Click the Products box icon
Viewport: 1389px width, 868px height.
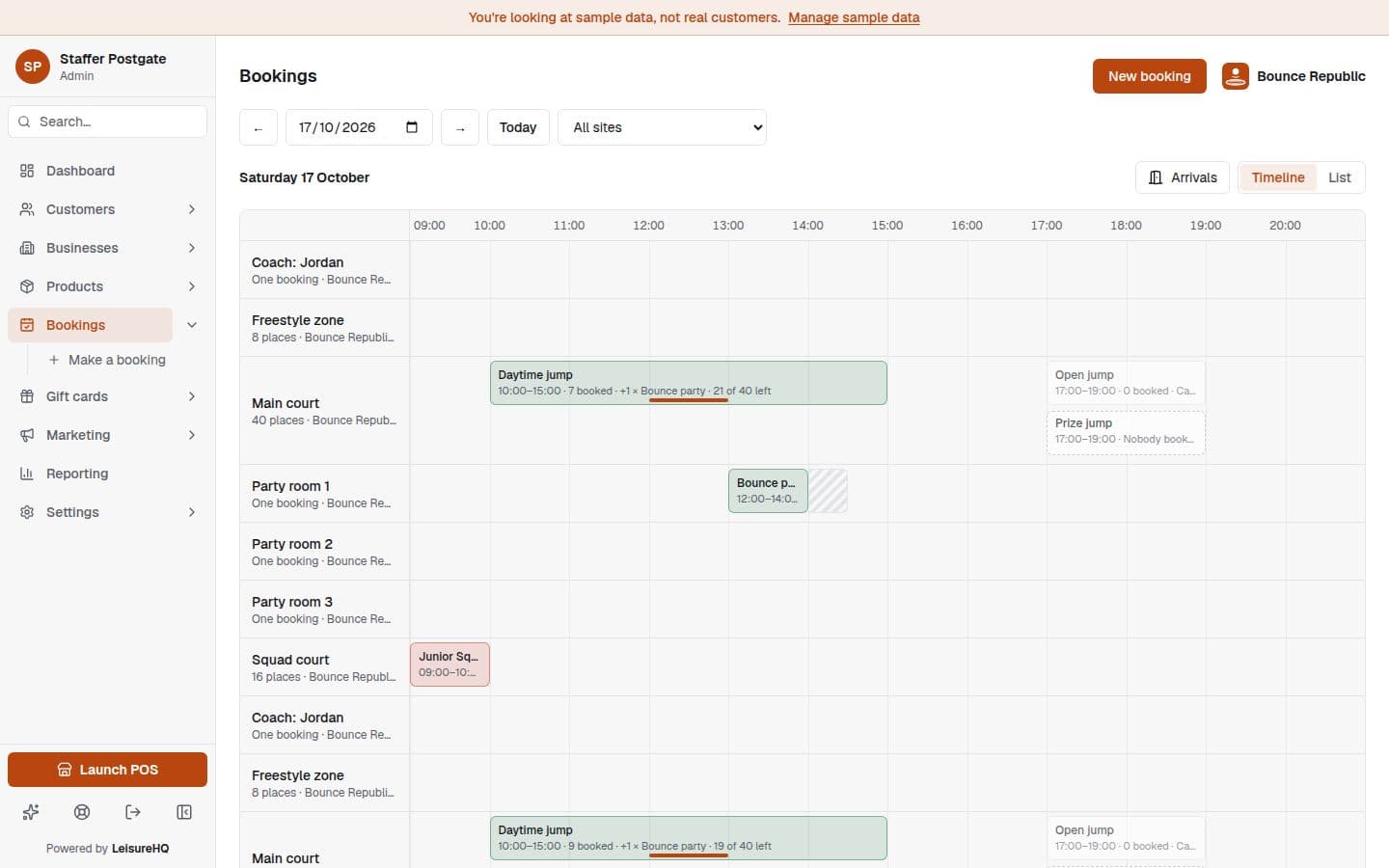[27, 286]
